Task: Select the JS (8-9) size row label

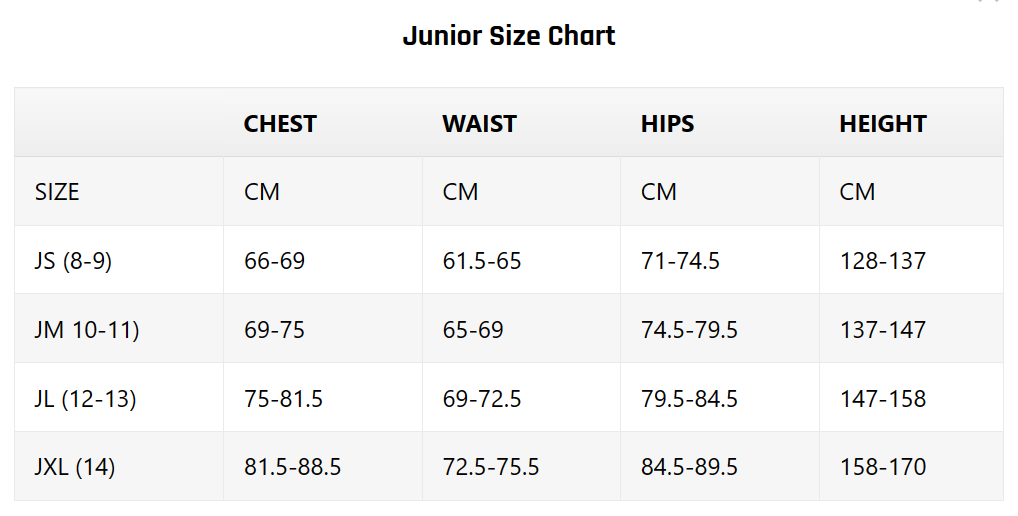Action: click(x=73, y=261)
